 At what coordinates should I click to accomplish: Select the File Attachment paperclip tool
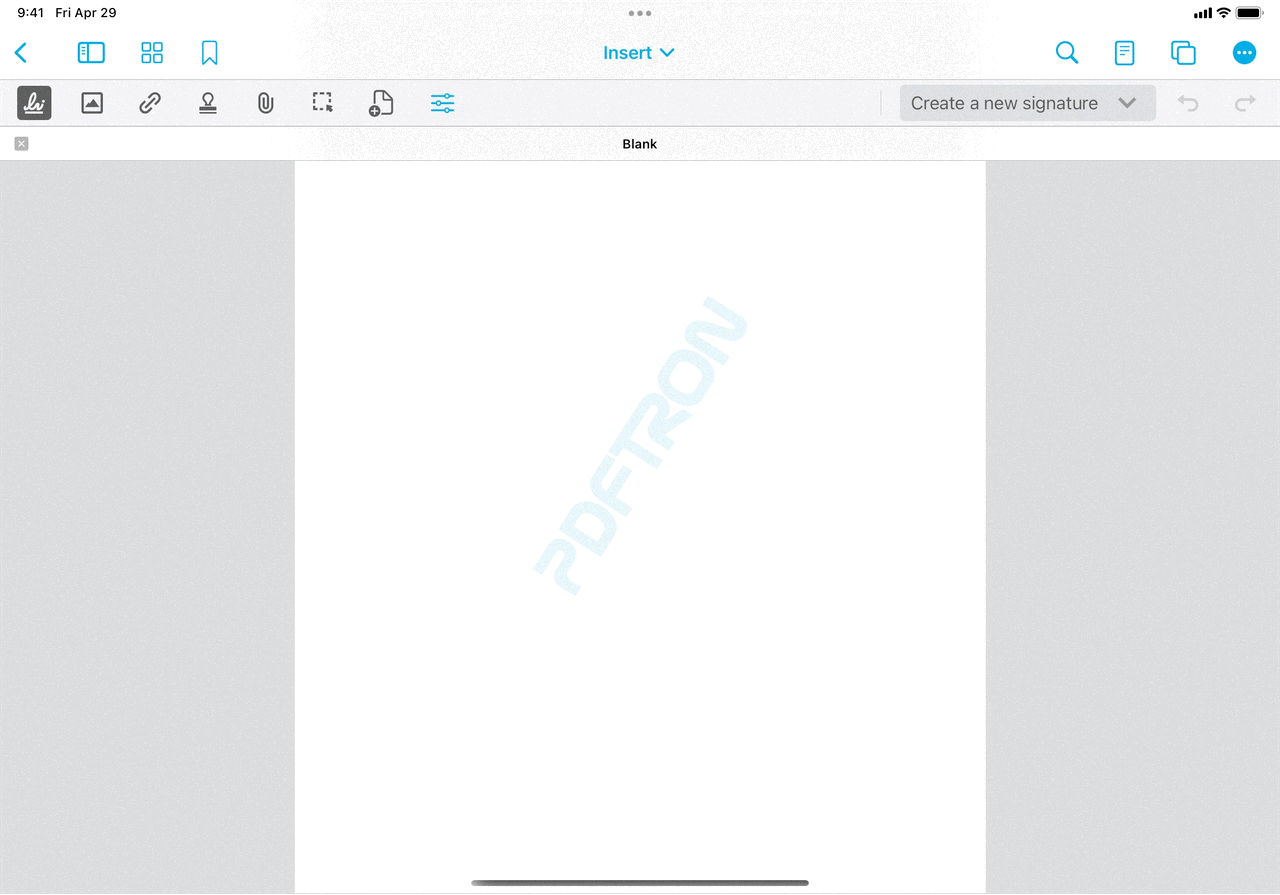pyautogui.click(x=265, y=103)
